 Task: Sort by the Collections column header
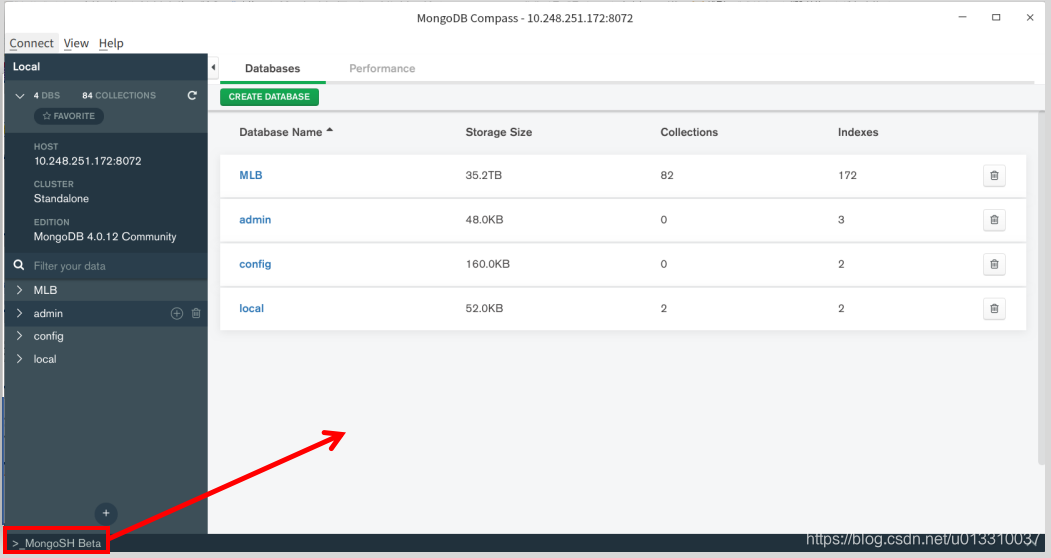[x=689, y=132]
